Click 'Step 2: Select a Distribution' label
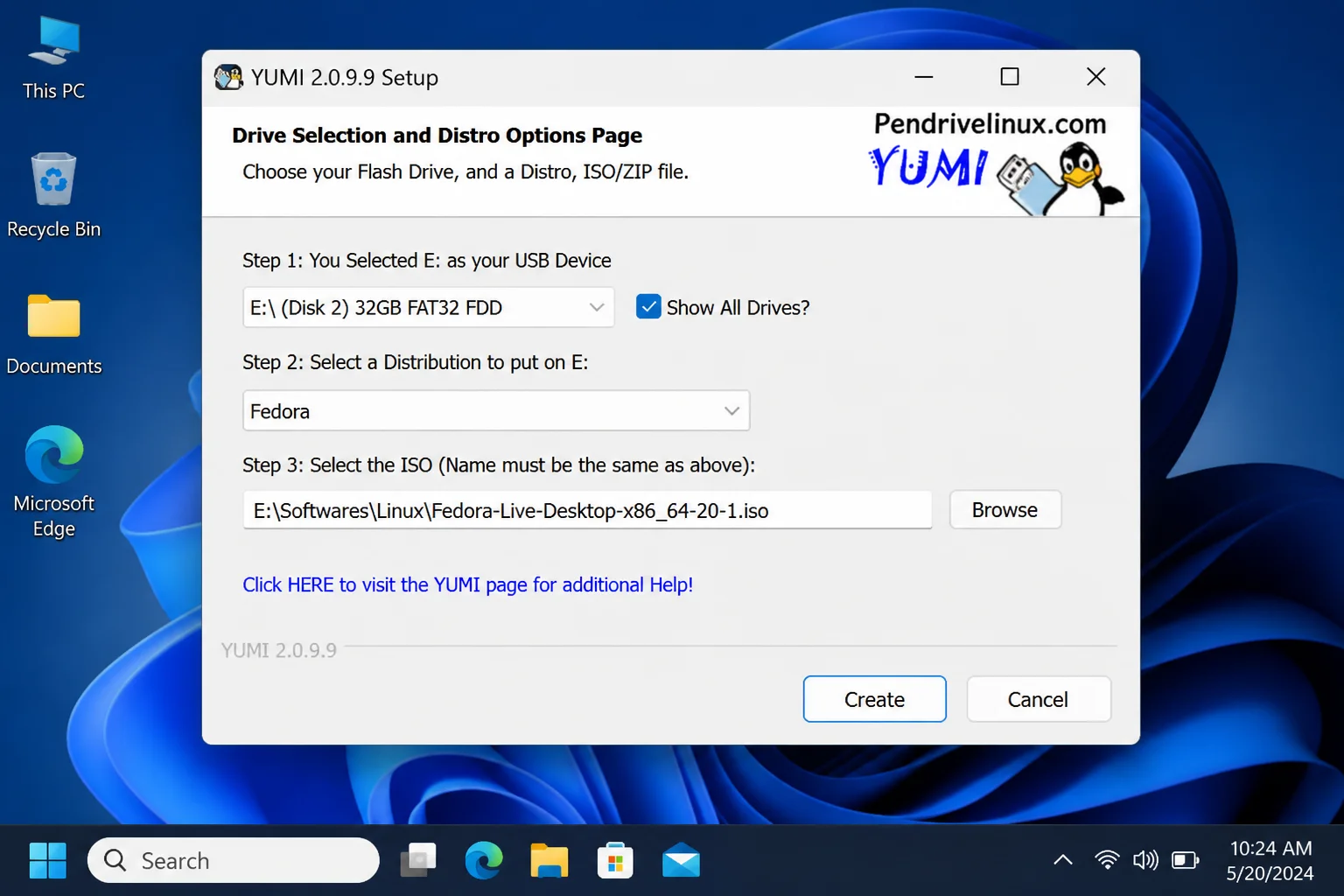The image size is (1344, 896). pyautogui.click(x=416, y=362)
